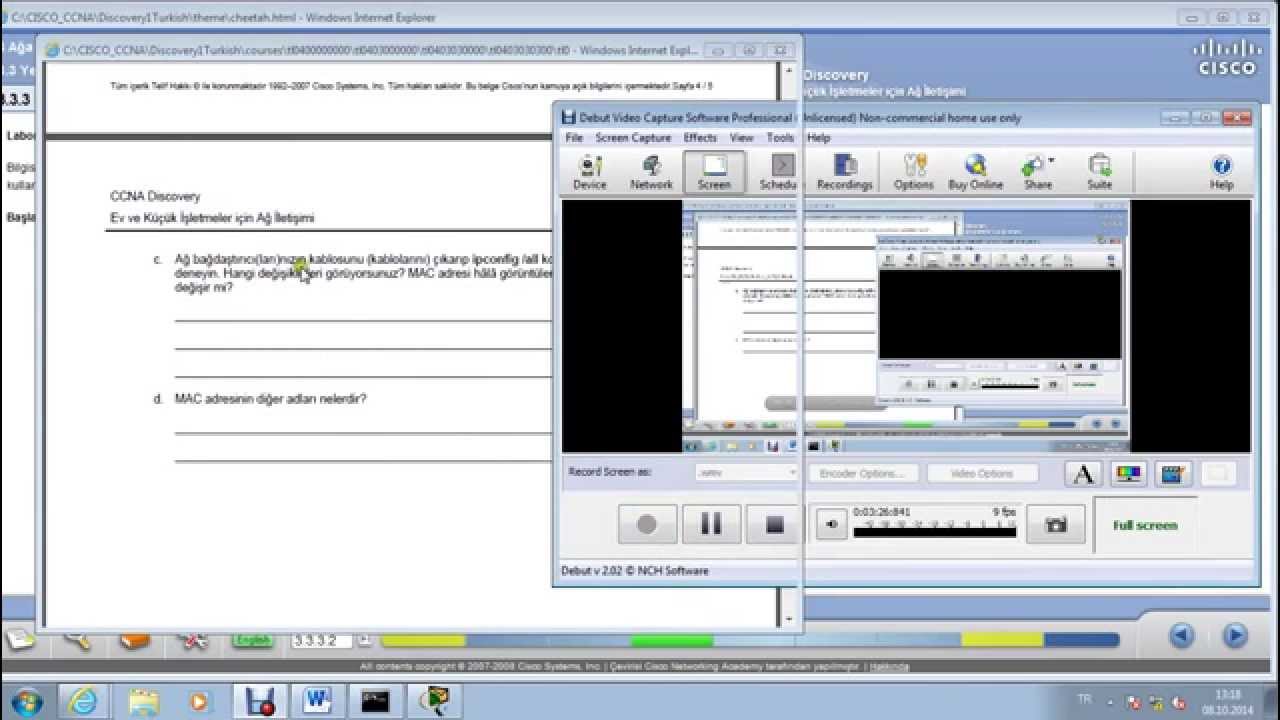Screen dimensions: 1280x720
Task: Click the Buy Online toolbar icon
Action: pos(975,171)
